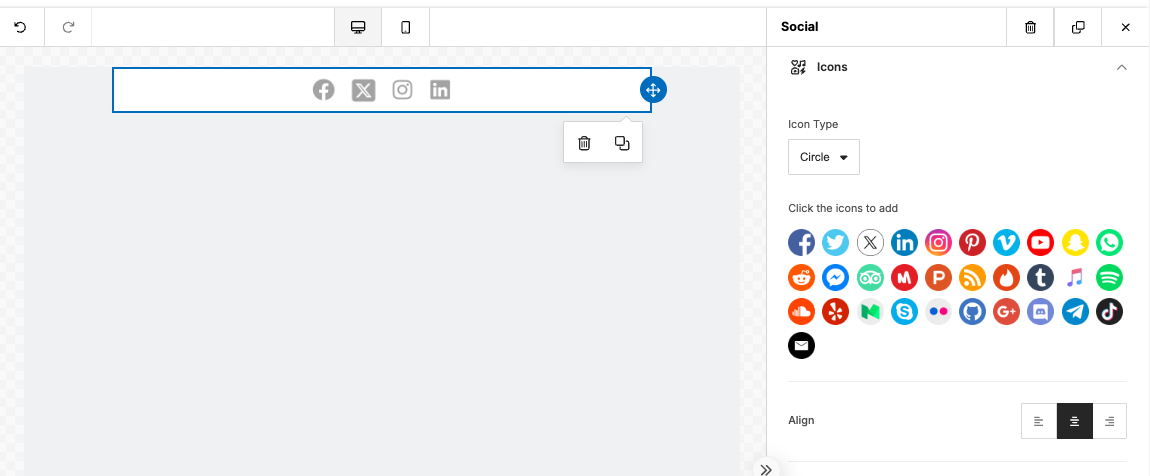Switch to mobile preview

pyautogui.click(x=405, y=27)
